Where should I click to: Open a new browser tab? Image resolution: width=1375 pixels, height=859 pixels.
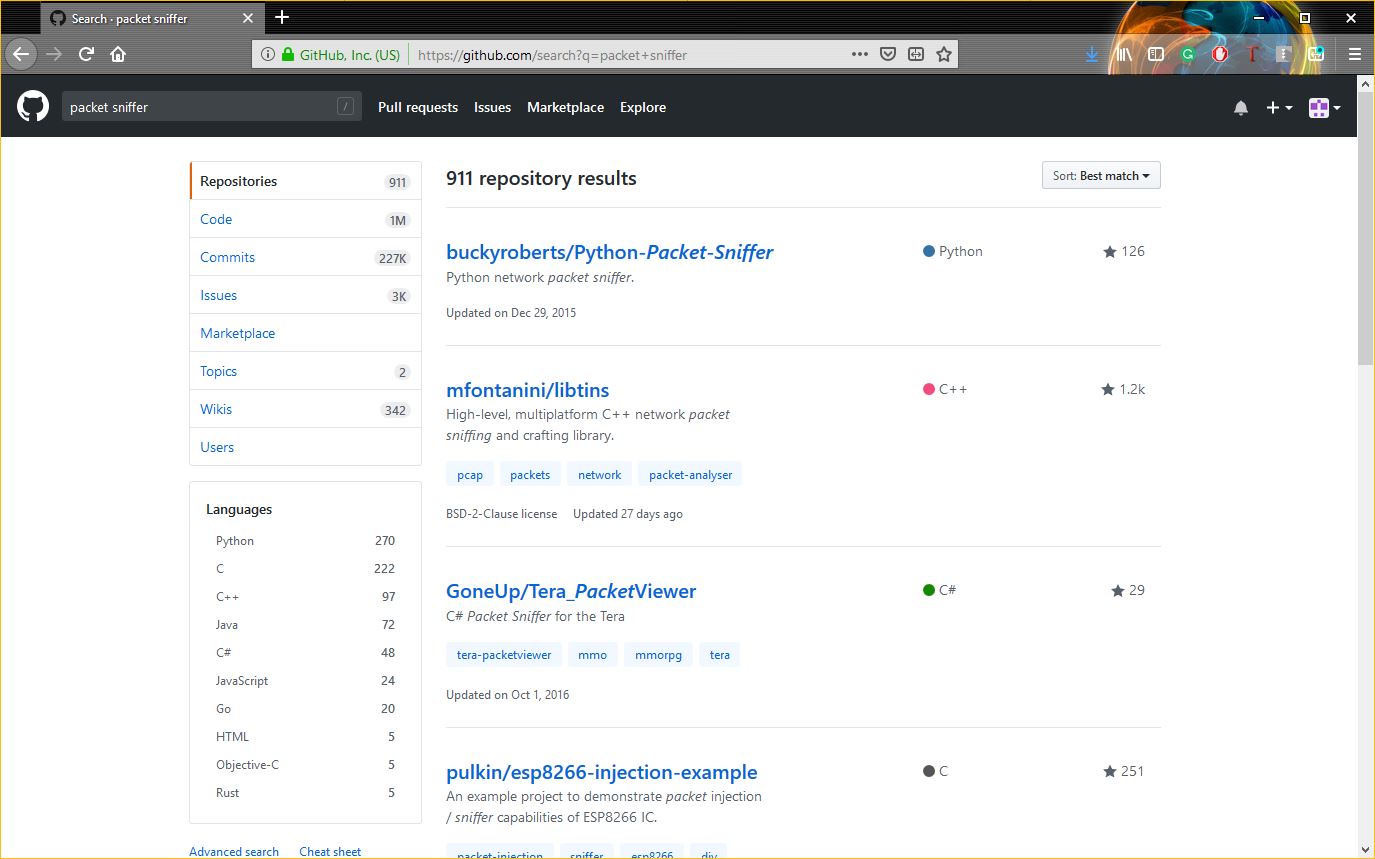pyautogui.click(x=282, y=17)
